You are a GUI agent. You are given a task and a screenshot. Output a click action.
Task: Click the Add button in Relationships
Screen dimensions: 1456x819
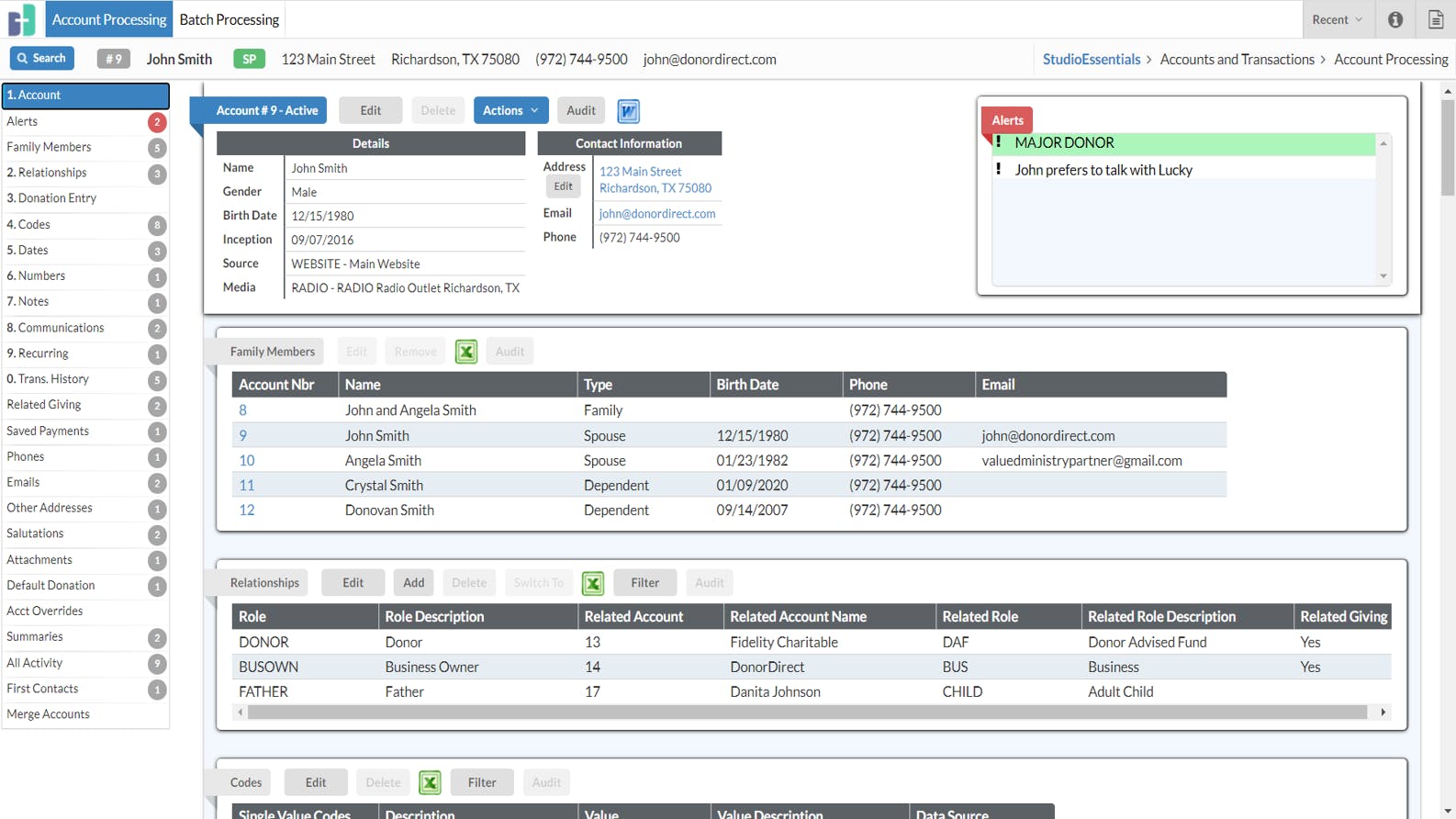tap(414, 583)
